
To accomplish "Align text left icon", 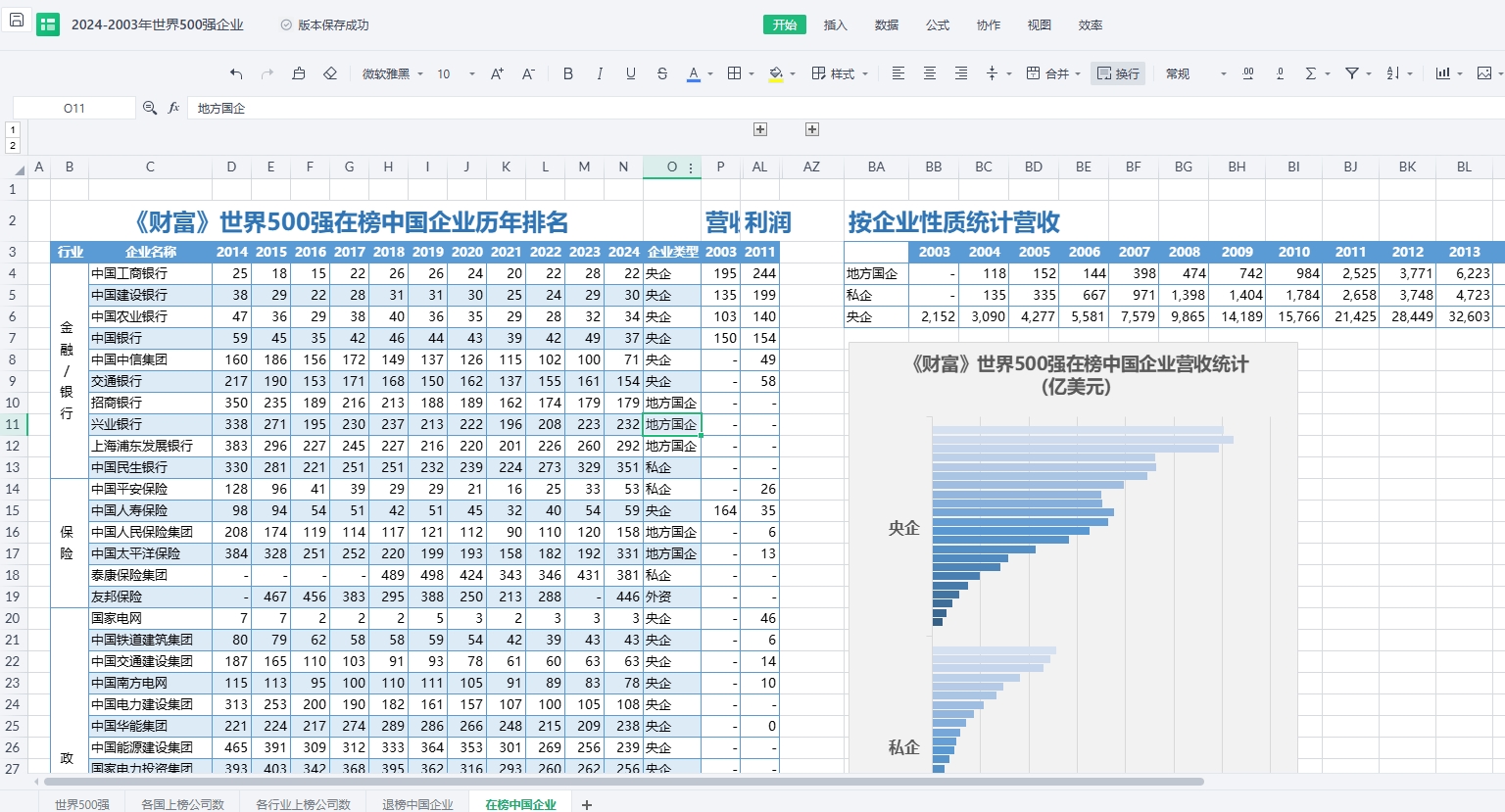I will tap(898, 73).
